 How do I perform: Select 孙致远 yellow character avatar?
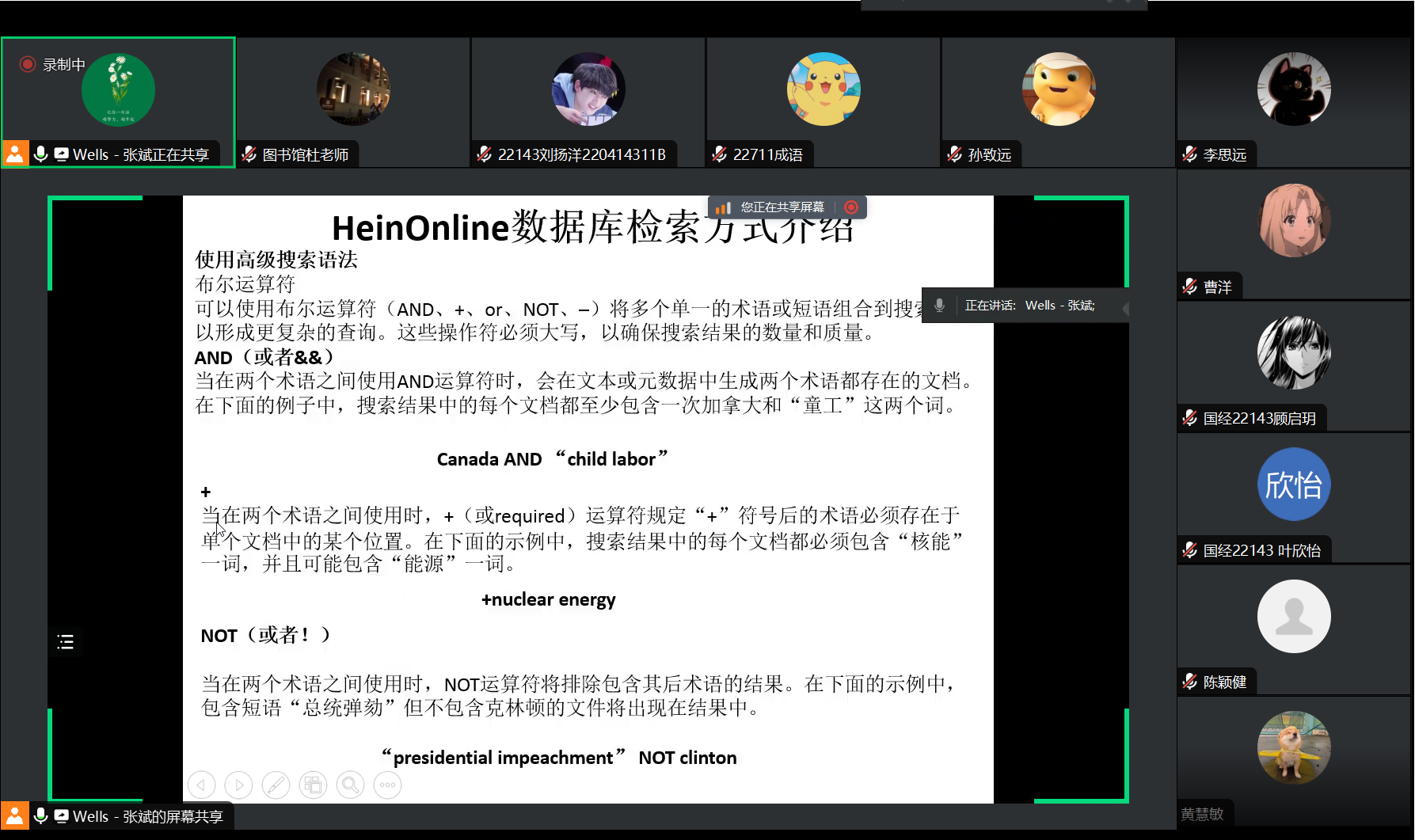click(x=1059, y=89)
